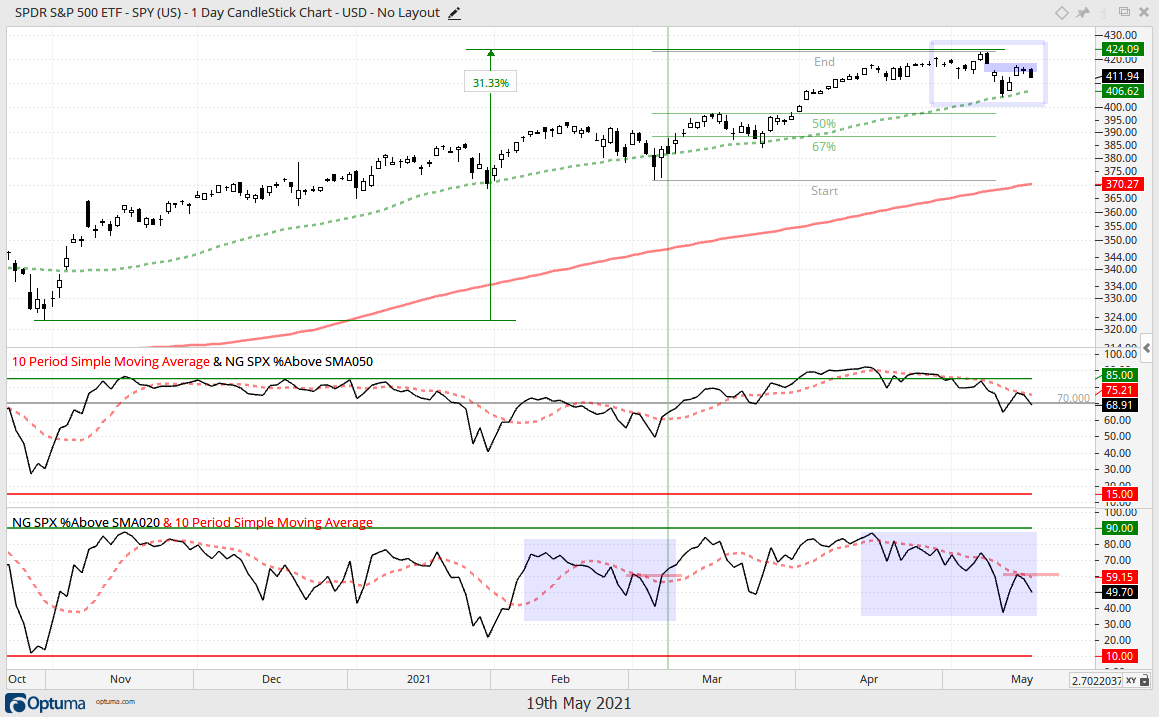Click the 75.21 red value tag

coord(1119,390)
